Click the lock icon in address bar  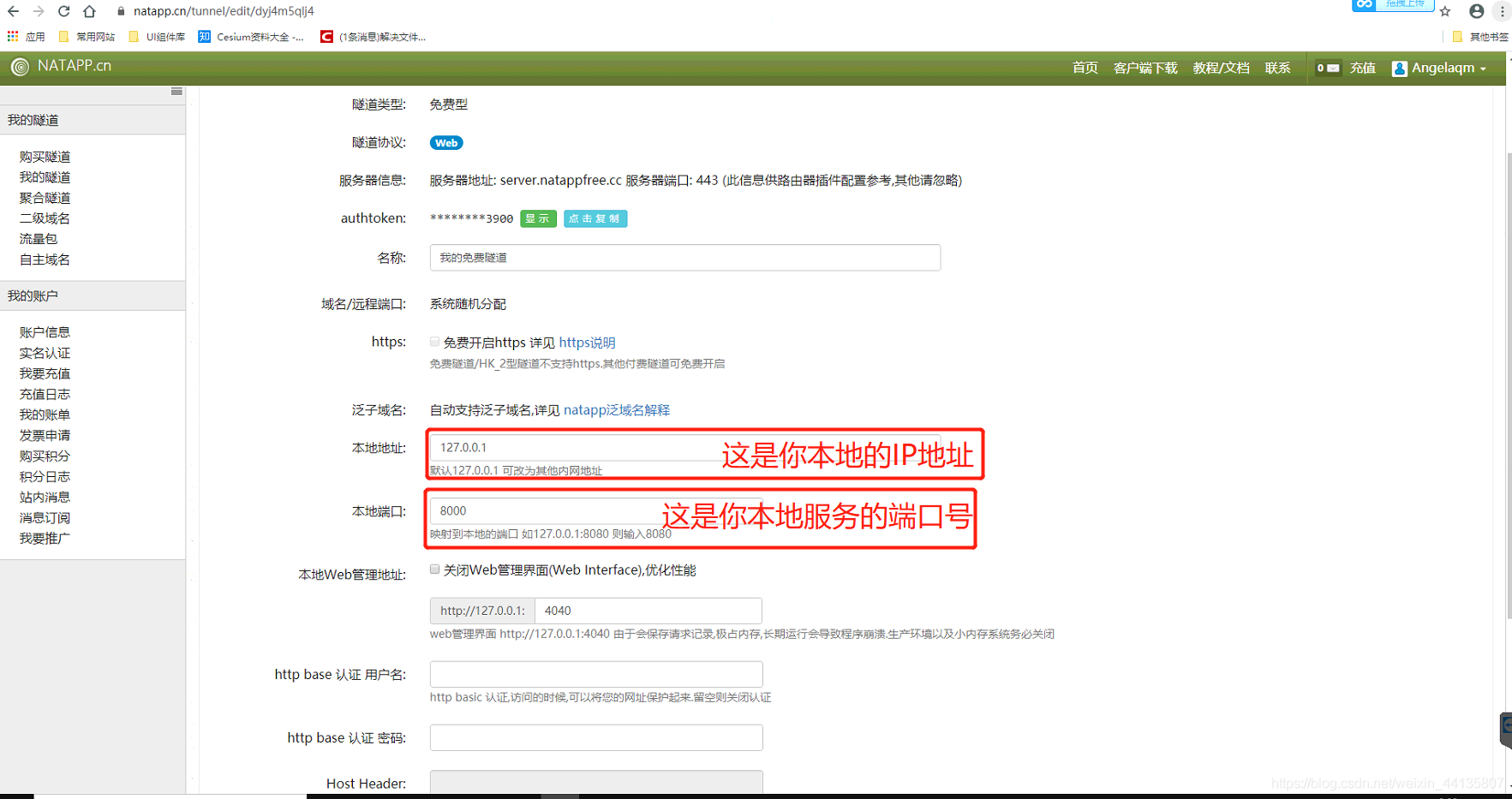(x=121, y=11)
